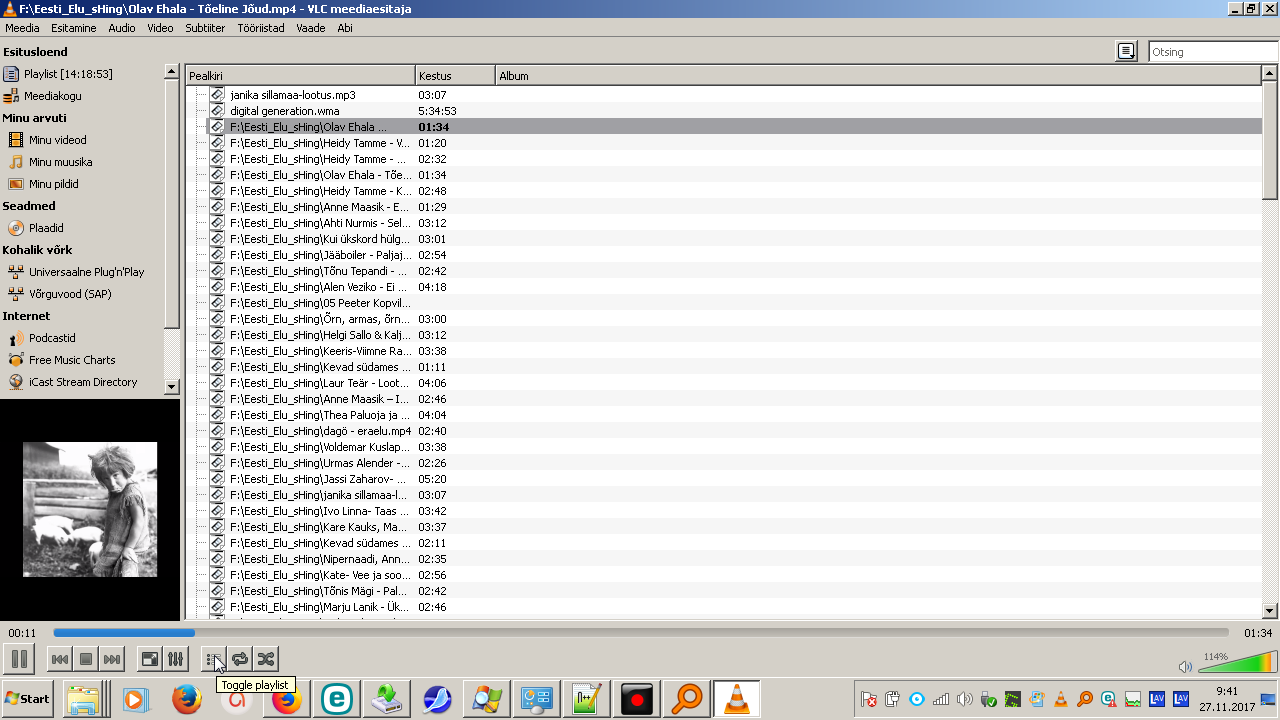Switch to red record button app in taskbar

click(x=636, y=699)
